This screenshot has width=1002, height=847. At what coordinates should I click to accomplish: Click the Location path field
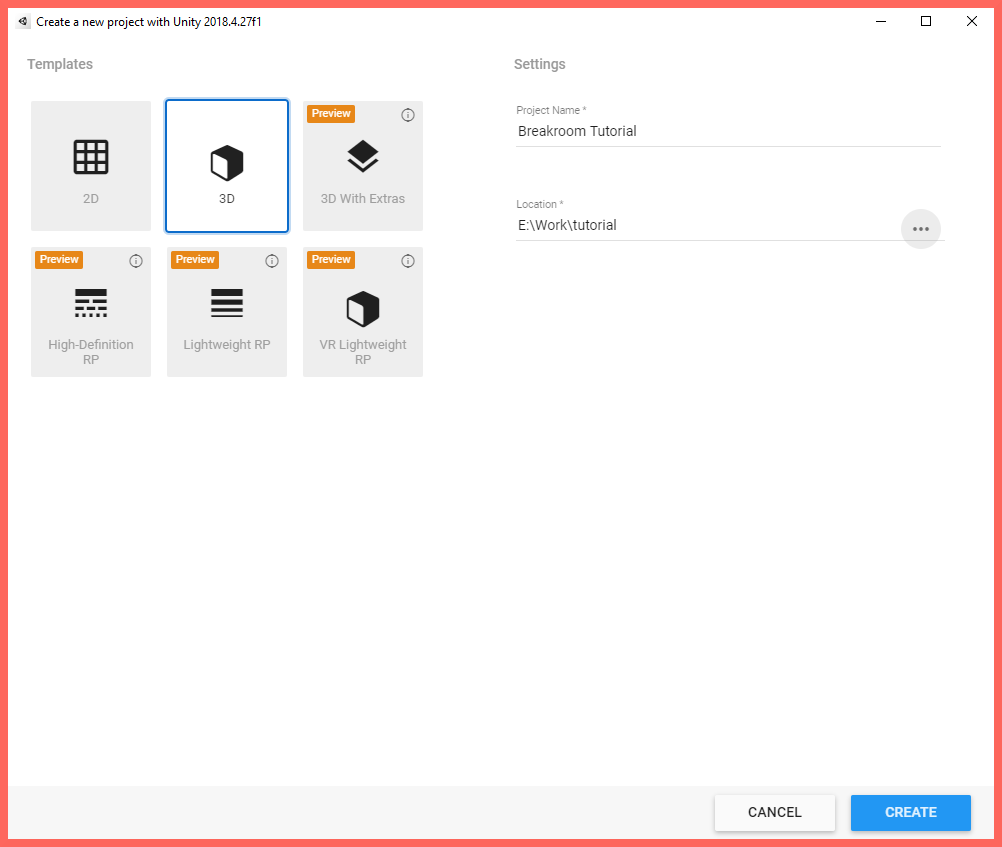tap(705, 225)
